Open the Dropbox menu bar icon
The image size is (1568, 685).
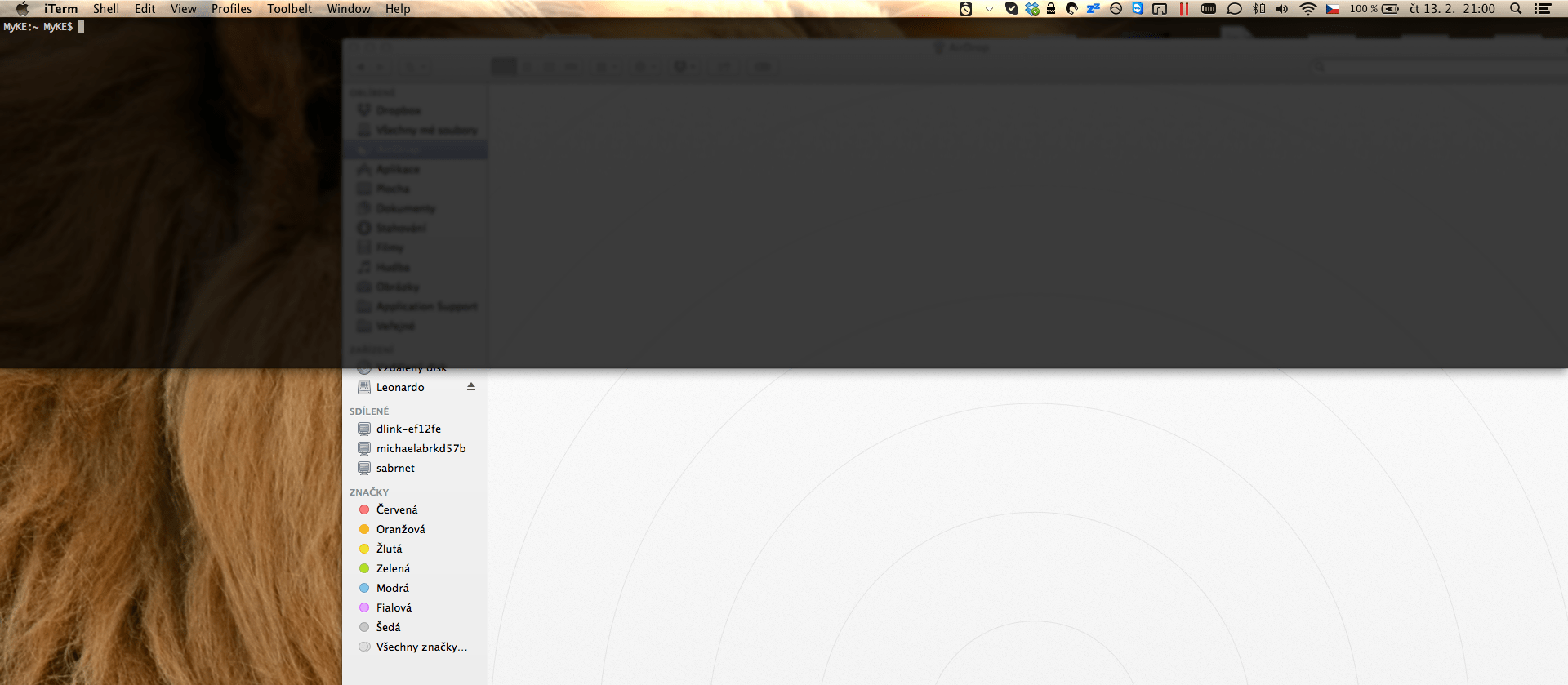coord(1032,9)
